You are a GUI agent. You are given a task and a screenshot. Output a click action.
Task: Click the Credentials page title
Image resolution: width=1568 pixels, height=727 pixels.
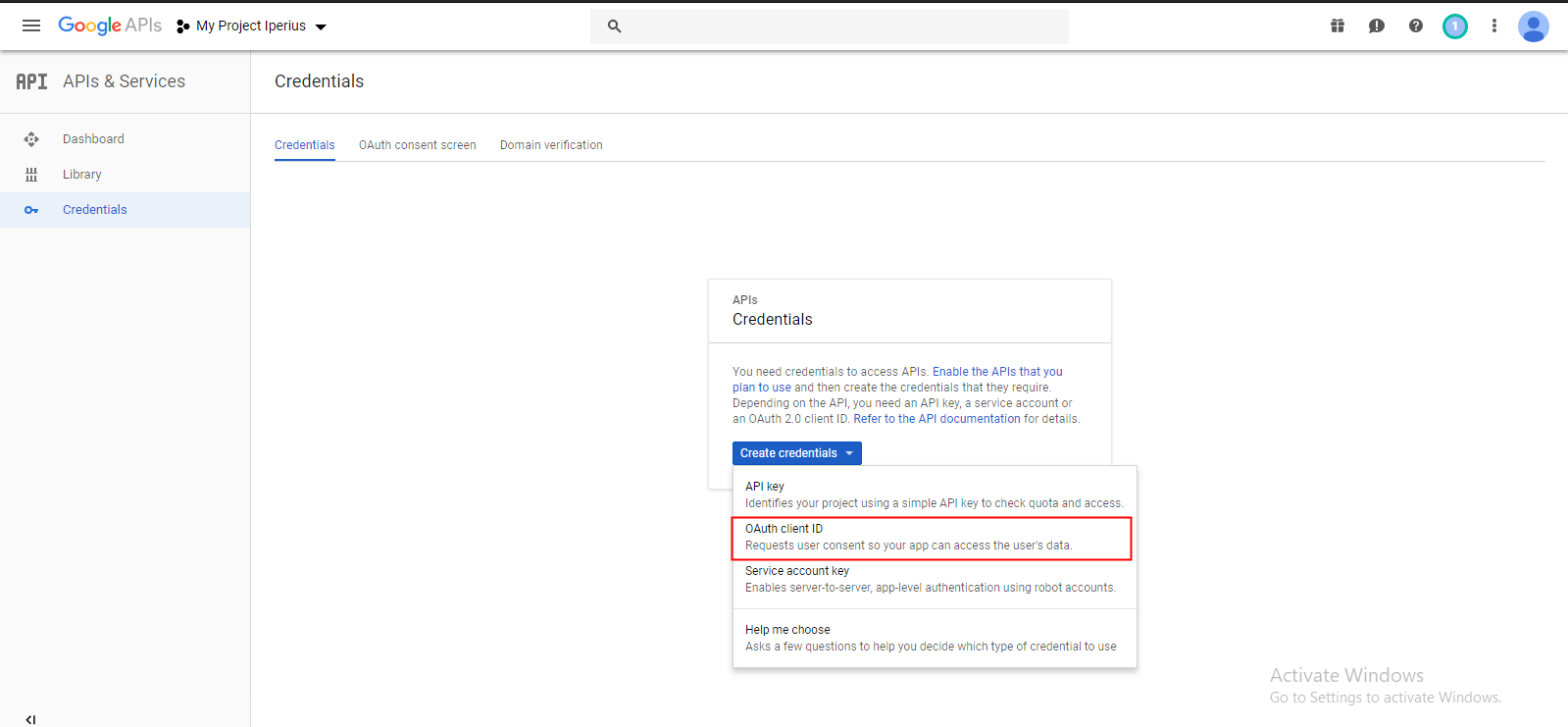point(319,81)
